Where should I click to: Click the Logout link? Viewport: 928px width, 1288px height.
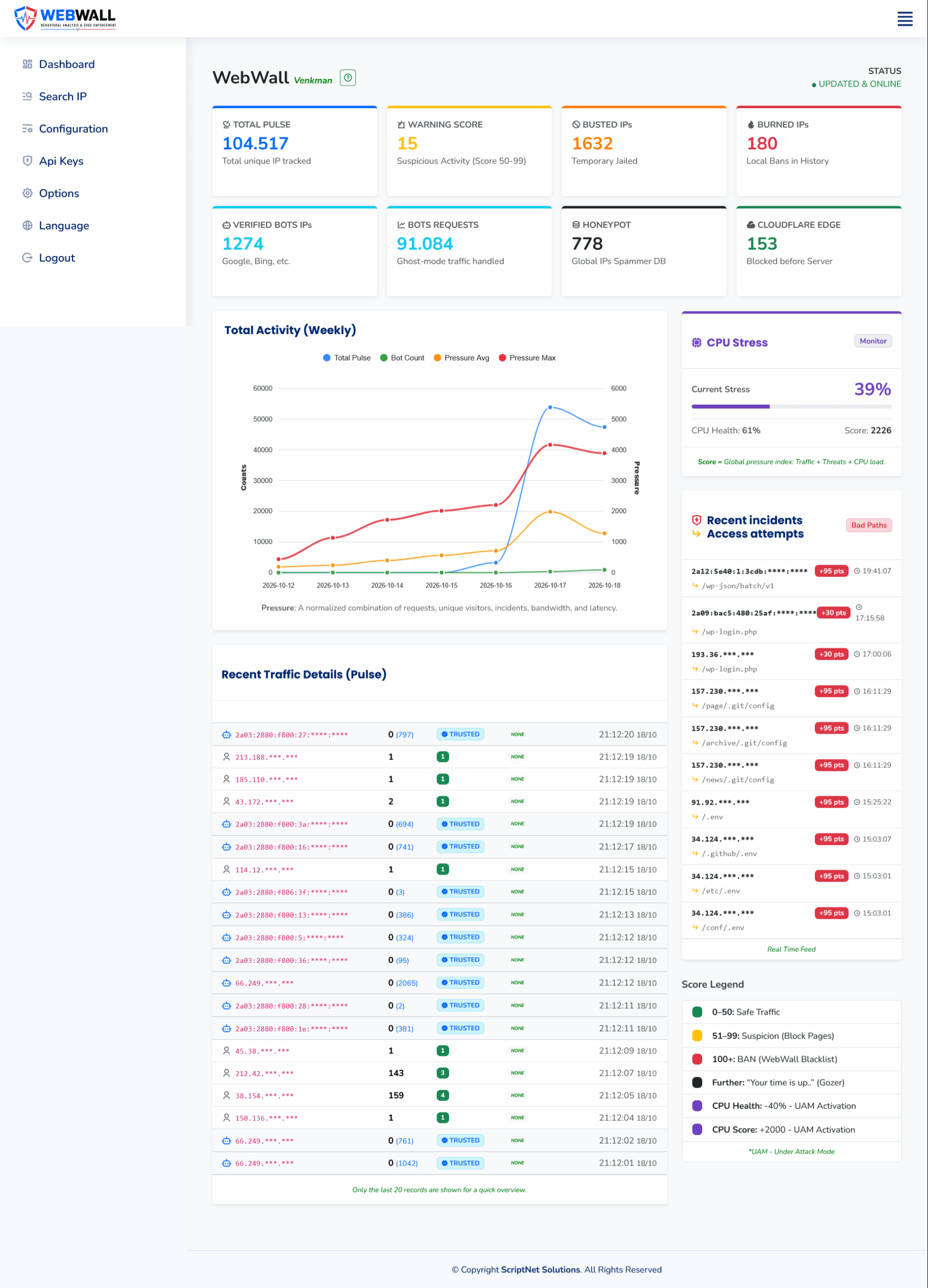coord(57,258)
